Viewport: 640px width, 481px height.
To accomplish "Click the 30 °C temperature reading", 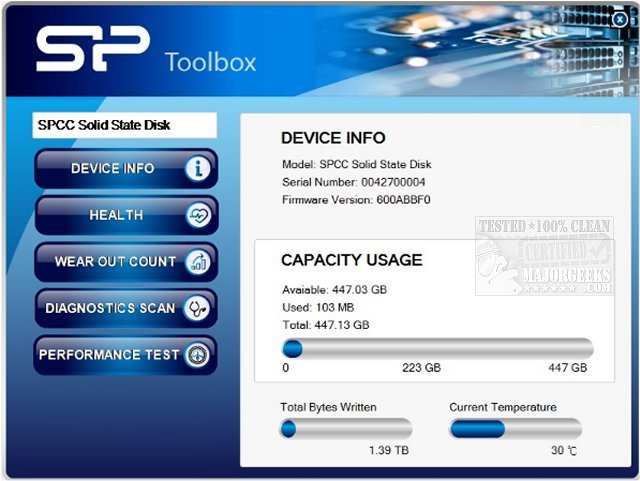I will pos(564,450).
